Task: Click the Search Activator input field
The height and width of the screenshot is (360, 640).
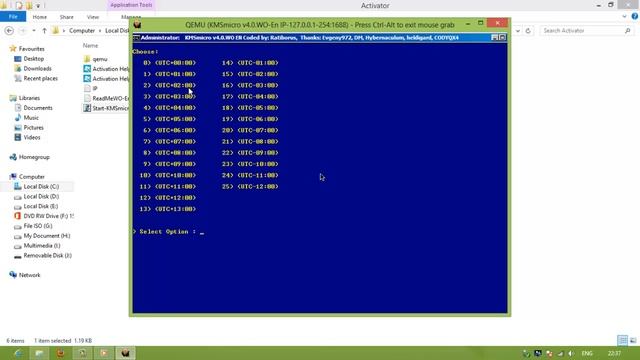Action: click(586, 31)
